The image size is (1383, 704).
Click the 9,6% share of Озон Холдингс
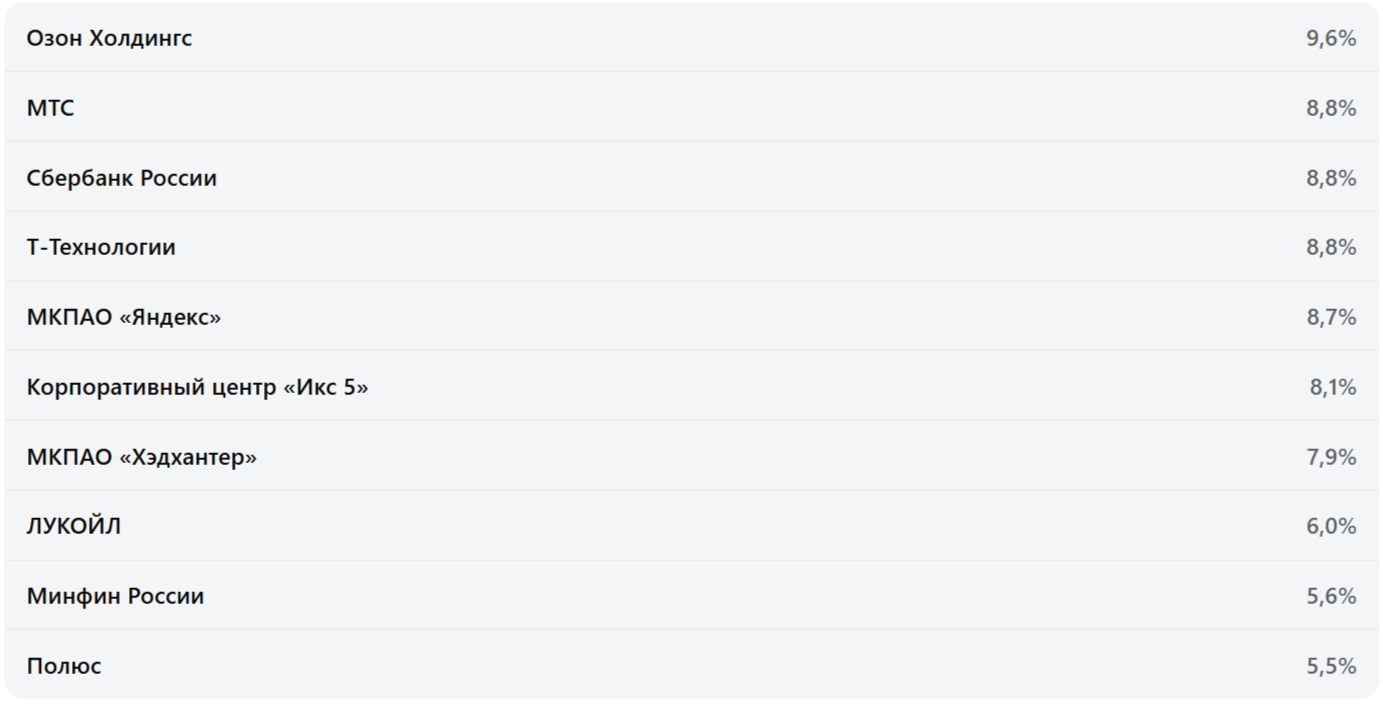pyautogui.click(x=1331, y=38)
